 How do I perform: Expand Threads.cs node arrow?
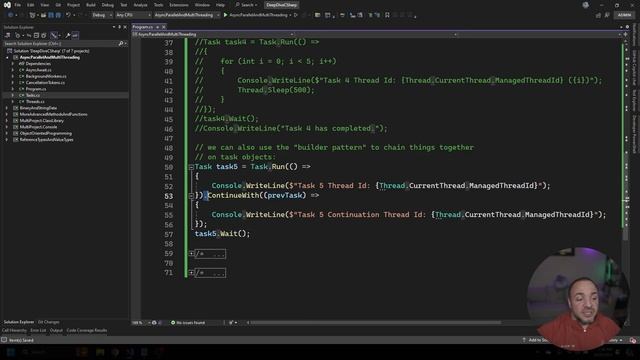13,102
